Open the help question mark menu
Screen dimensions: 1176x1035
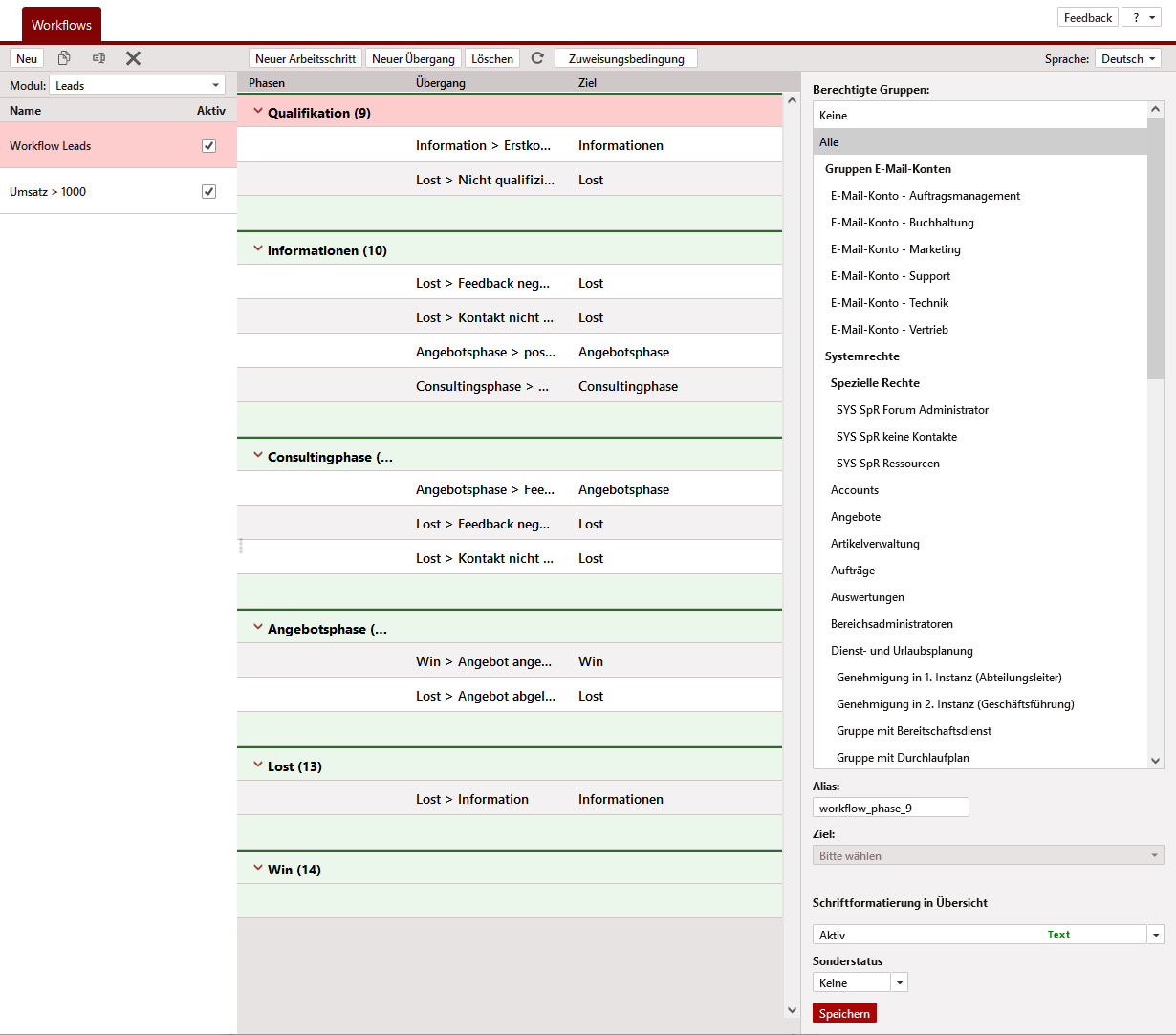coord(1141,18)
